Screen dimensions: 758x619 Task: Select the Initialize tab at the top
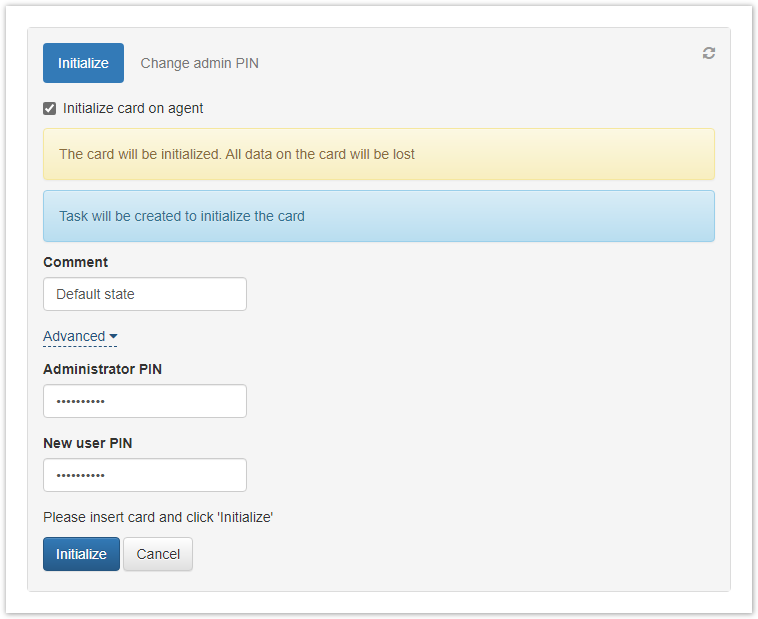[83, 63]
